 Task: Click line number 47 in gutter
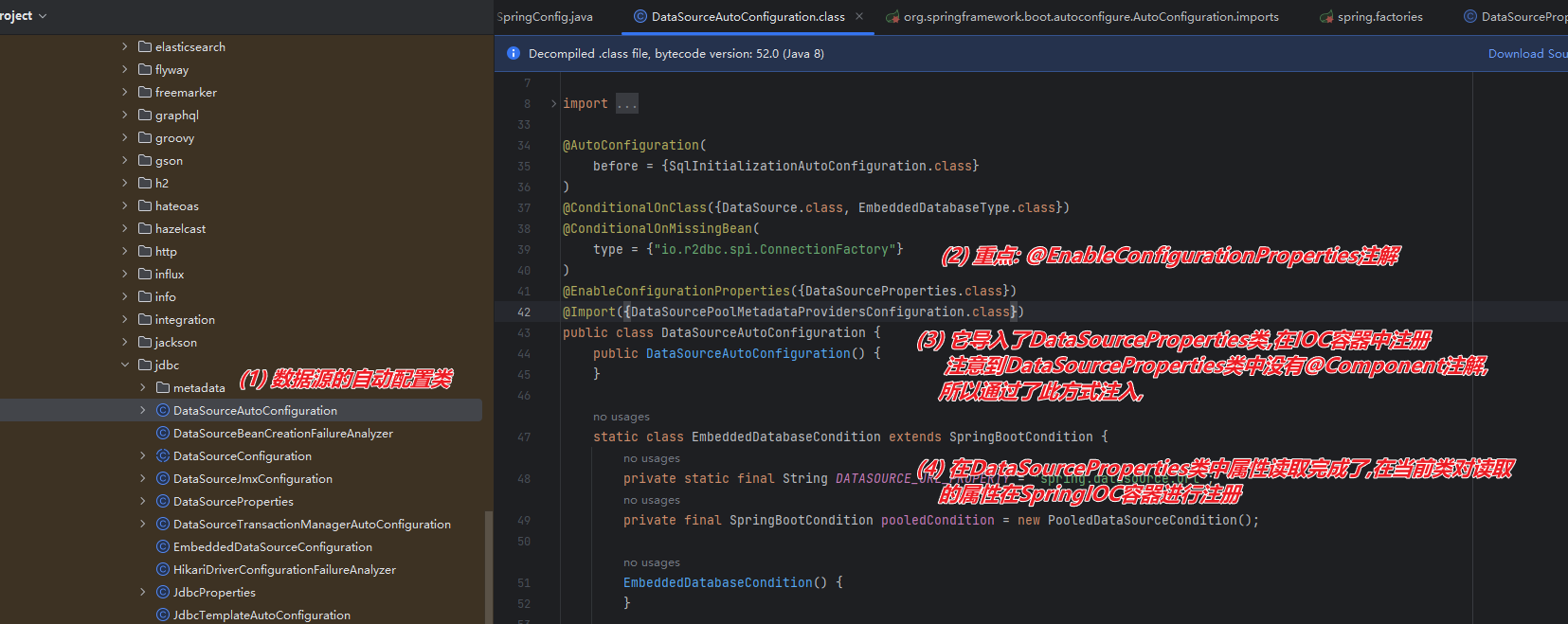[524, 437]
